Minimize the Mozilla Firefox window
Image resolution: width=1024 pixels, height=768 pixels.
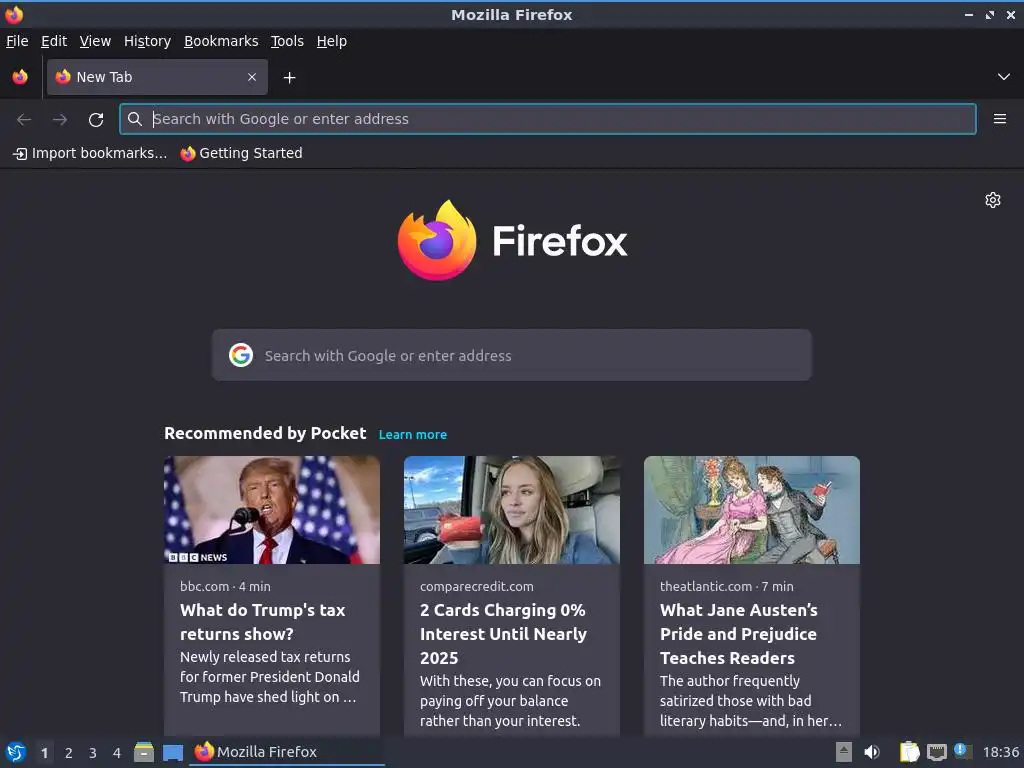point(968,15)
